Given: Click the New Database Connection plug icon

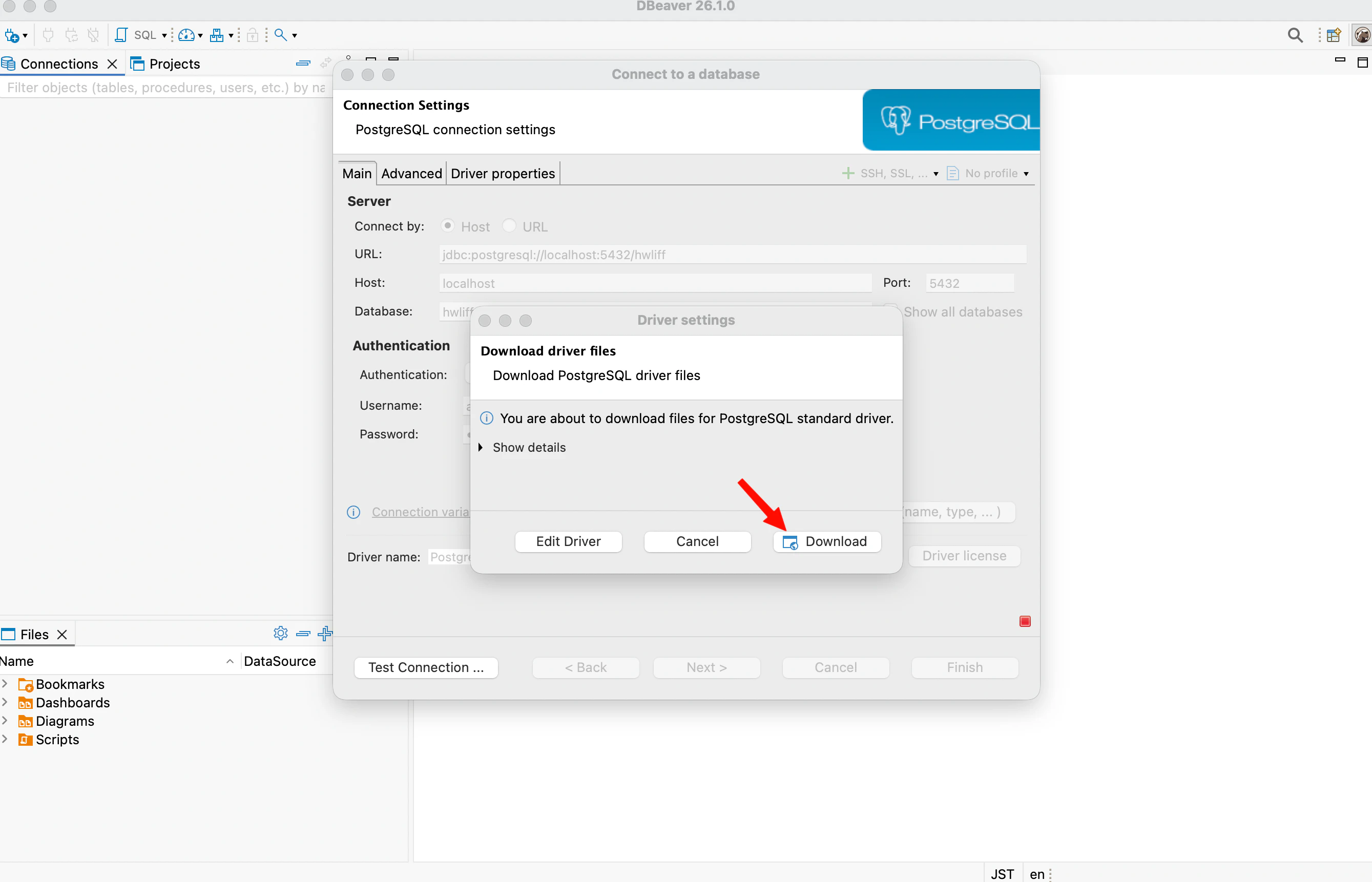Looking at the screenshot, I should 11,35.
